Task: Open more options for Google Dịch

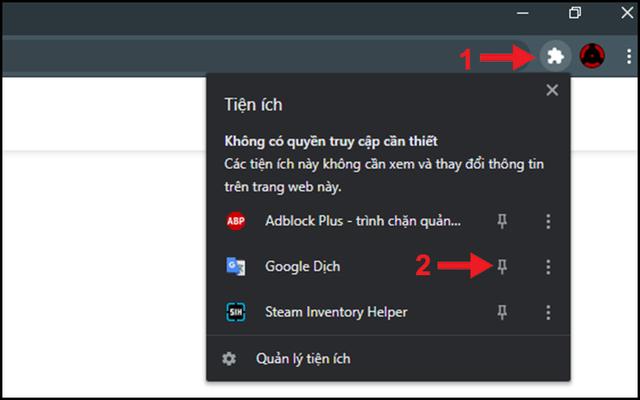Action: pos(547,267)
